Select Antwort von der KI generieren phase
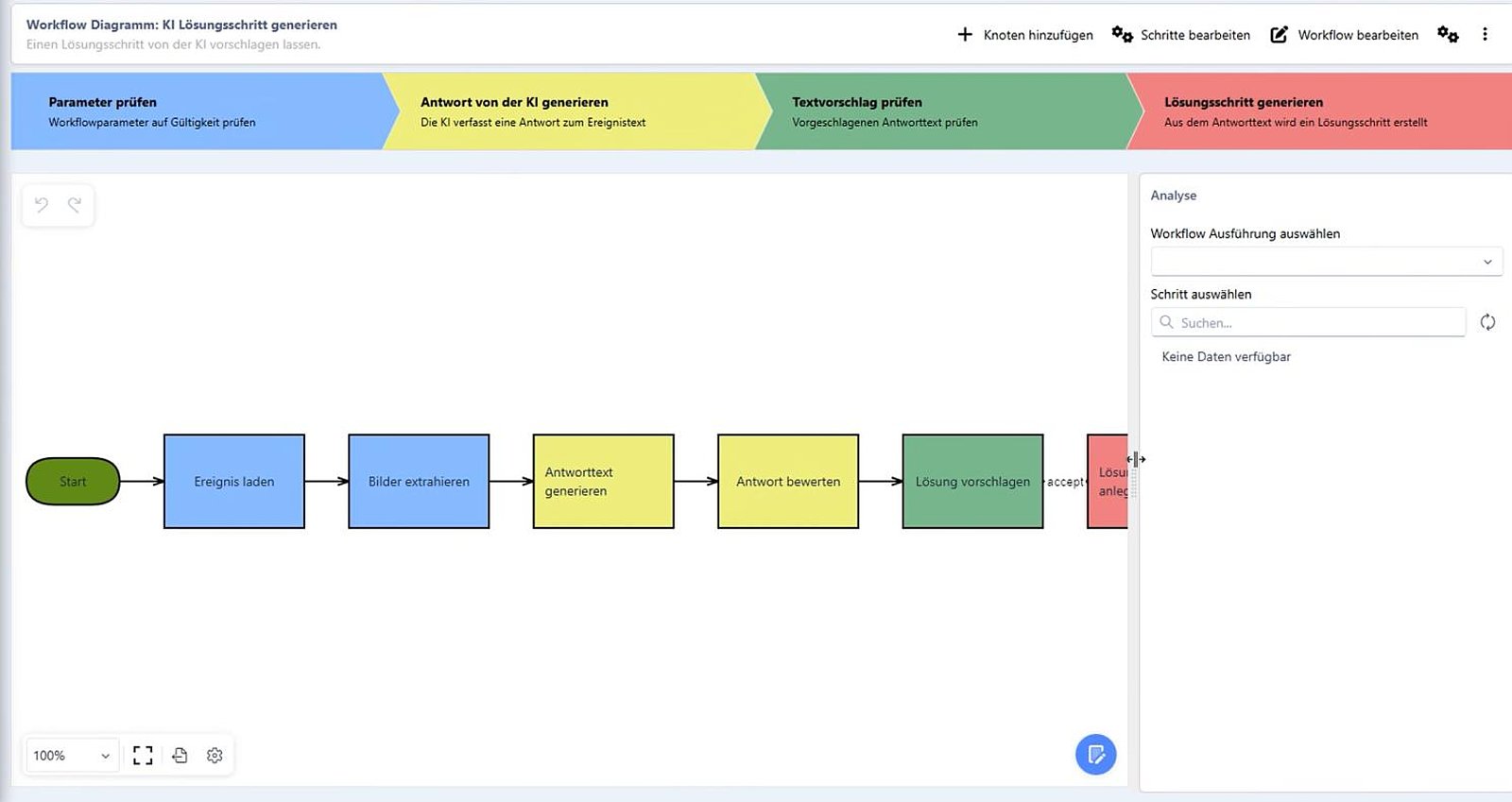The height and width of the screenshot is (802, 1512). (x=576, y=111)
